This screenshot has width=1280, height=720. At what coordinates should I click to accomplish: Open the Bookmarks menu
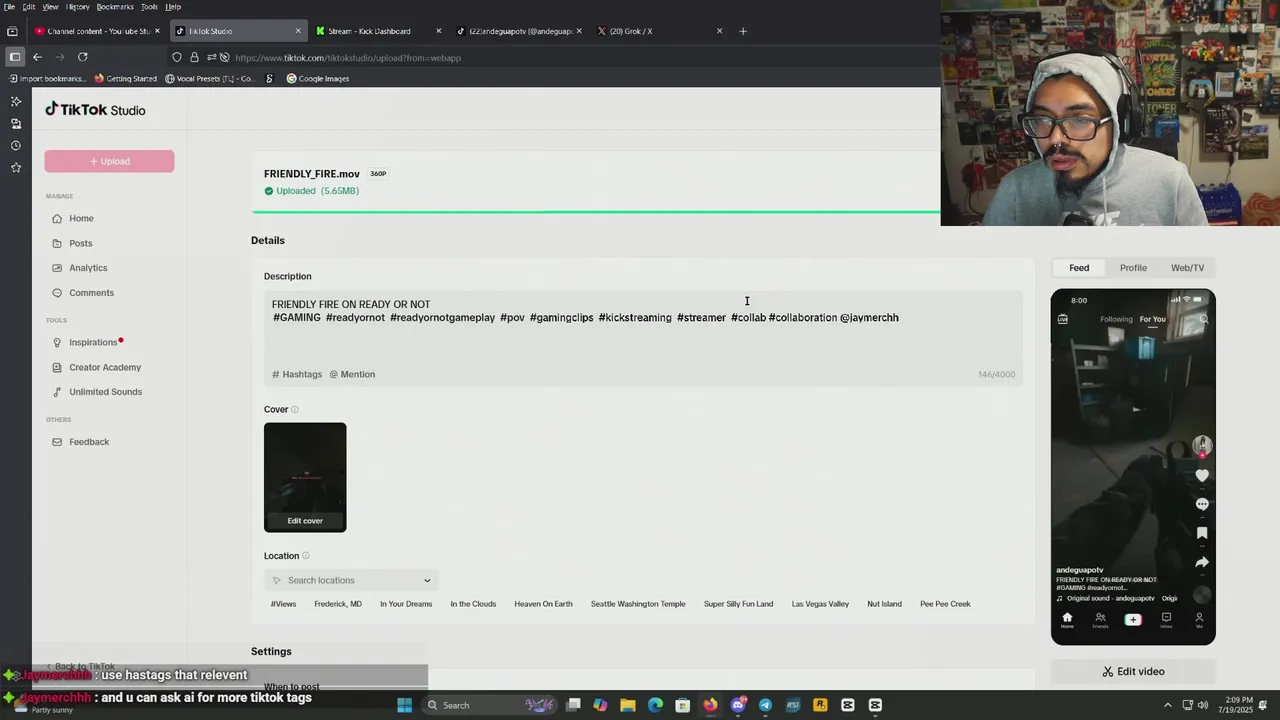pos(115,7)
